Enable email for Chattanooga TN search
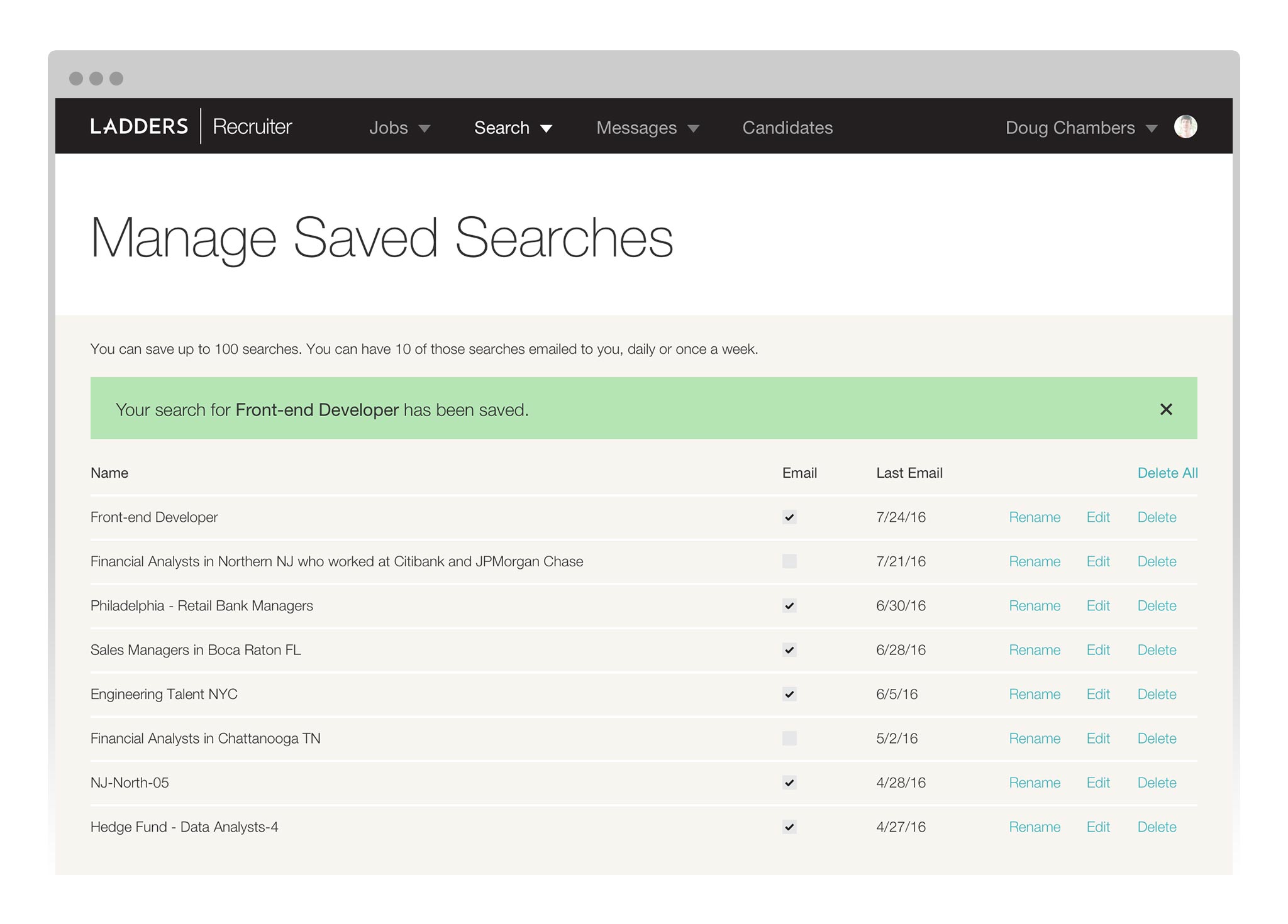 789,739
